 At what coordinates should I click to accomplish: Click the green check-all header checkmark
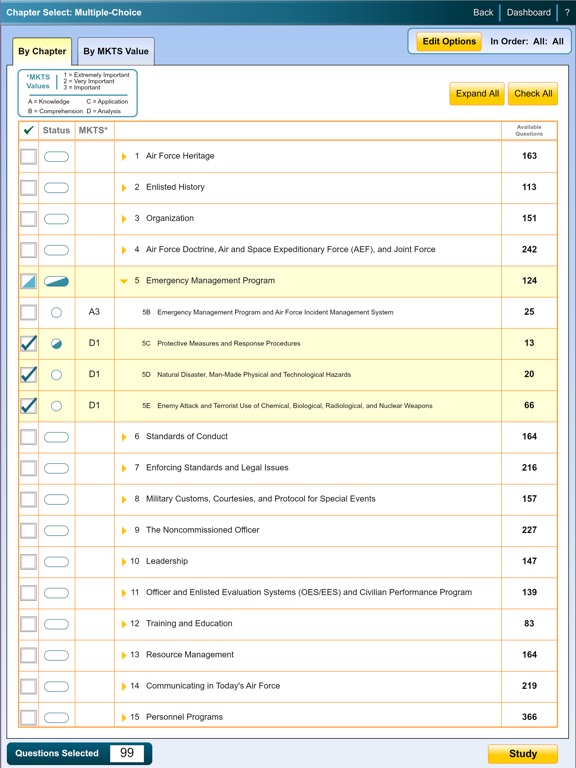coord(28,130)
